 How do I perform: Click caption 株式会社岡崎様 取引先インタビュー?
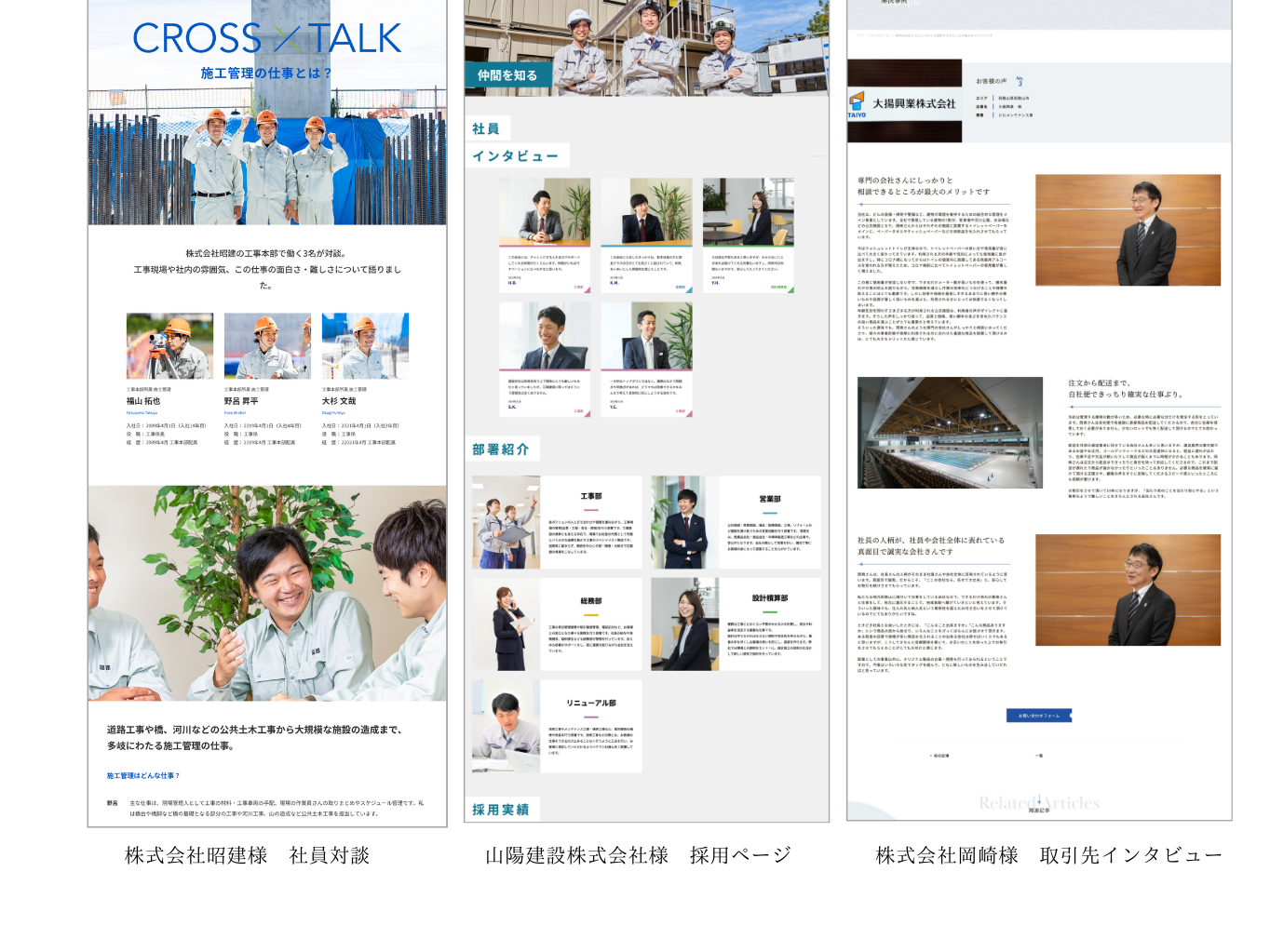[1048, 855]
